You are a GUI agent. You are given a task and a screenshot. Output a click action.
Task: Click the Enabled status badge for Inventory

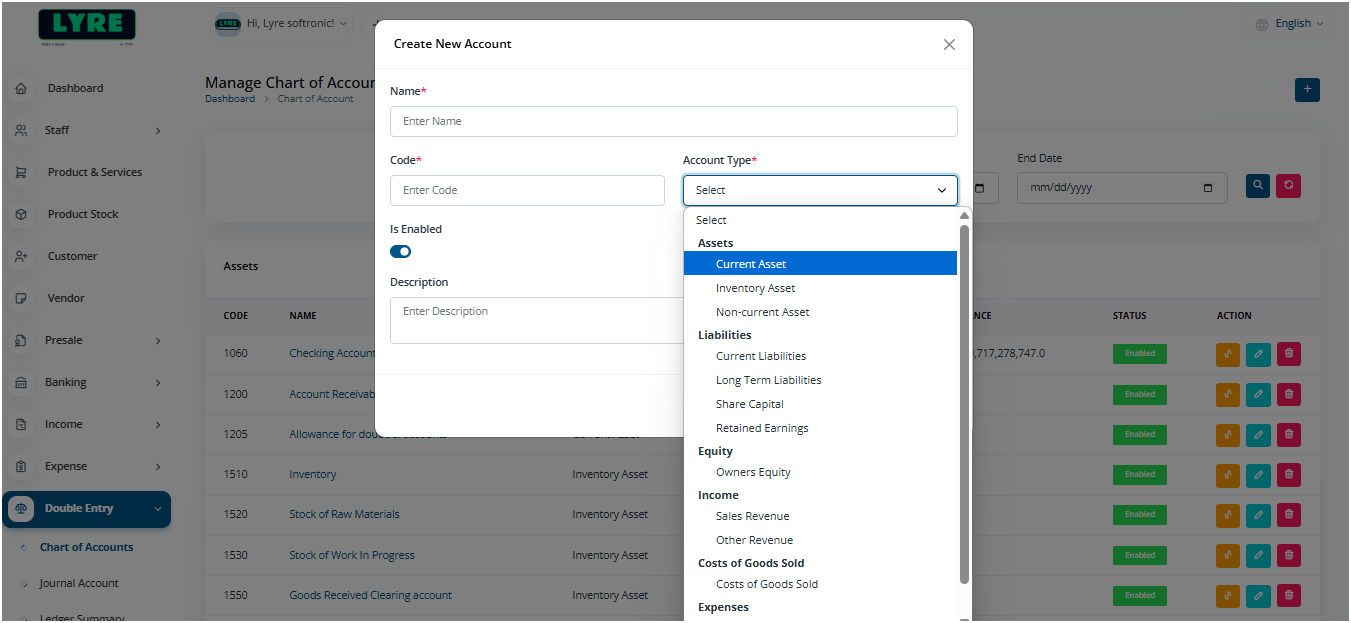(1139, 474)
